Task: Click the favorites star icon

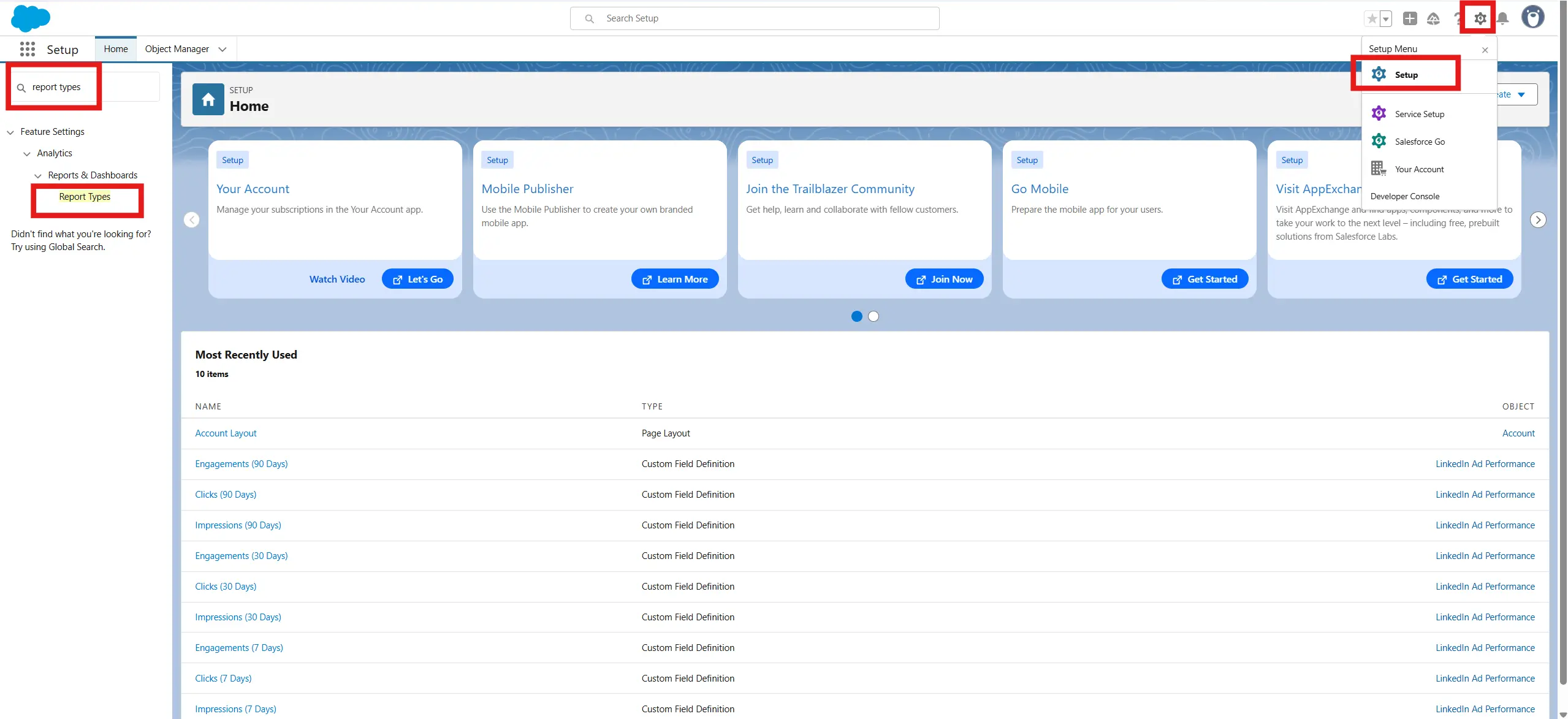Action: tap(1372, 18)
